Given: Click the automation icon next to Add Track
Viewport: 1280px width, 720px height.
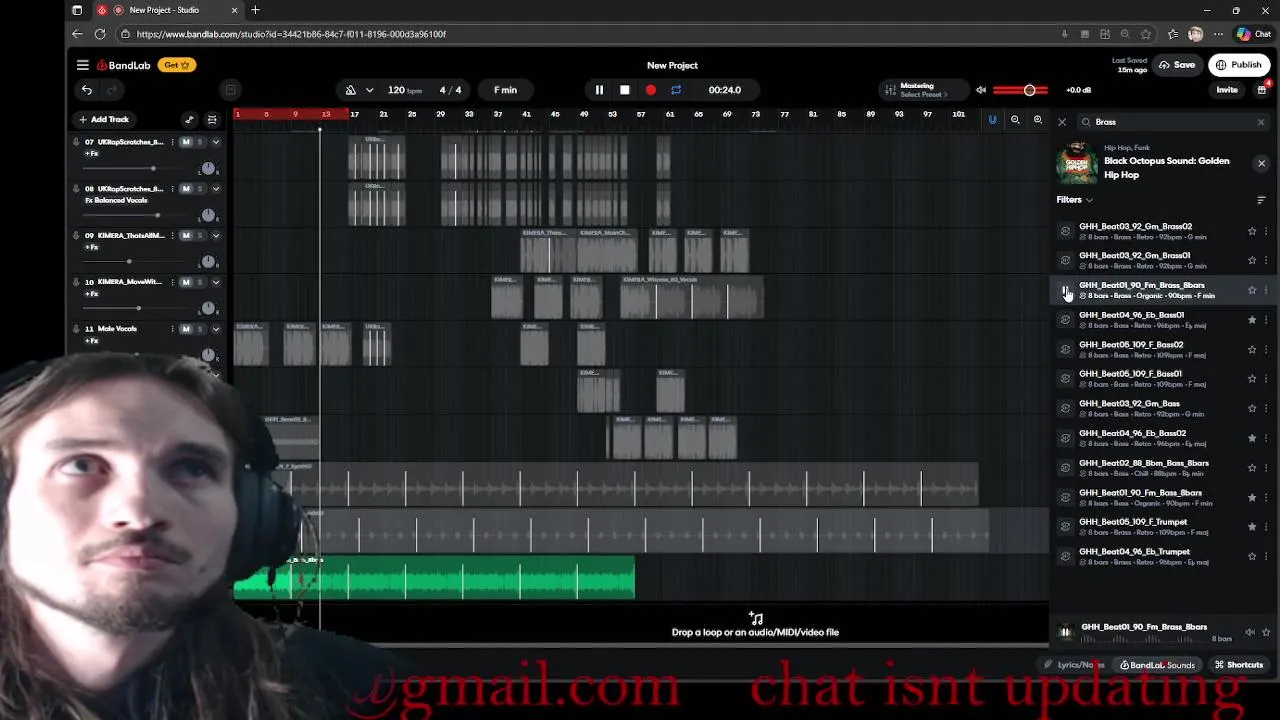Looking at the screenshot, I should 189,120.
